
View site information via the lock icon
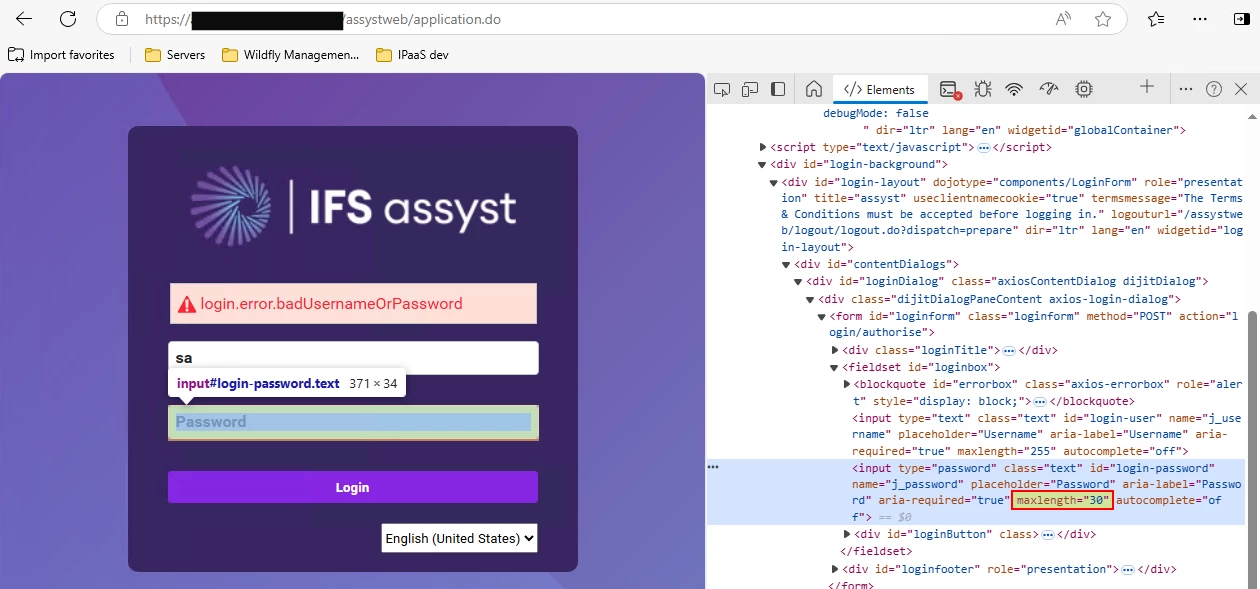(122, 19)
